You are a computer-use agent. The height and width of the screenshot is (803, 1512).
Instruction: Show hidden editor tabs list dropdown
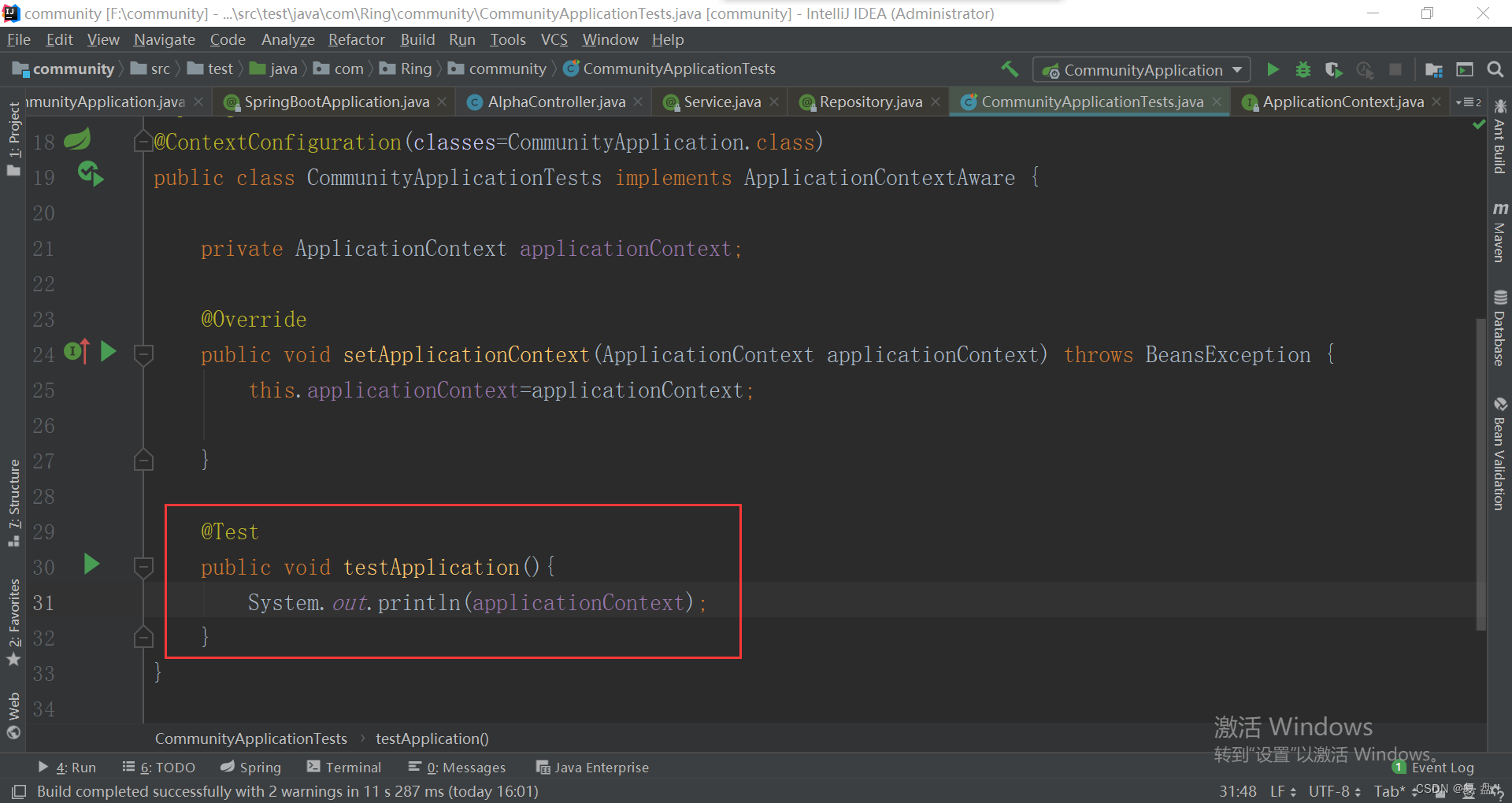(1469, 102)
